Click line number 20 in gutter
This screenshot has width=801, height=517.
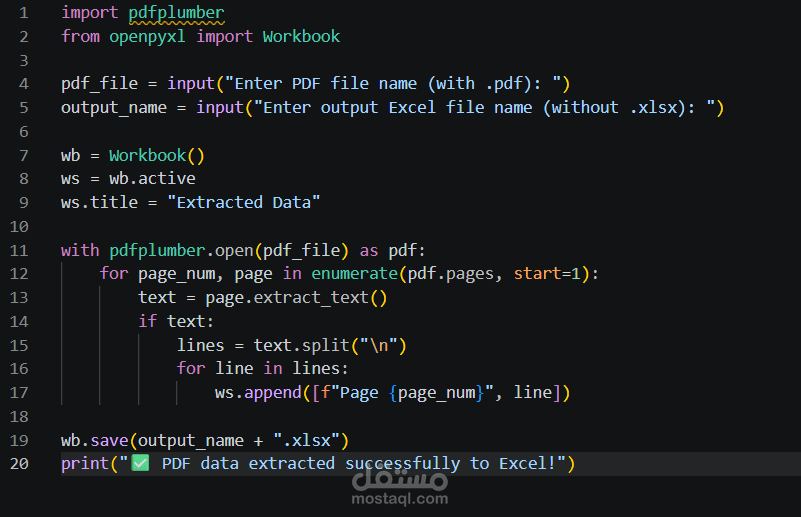pyautogui.click(x=19, y=464)
